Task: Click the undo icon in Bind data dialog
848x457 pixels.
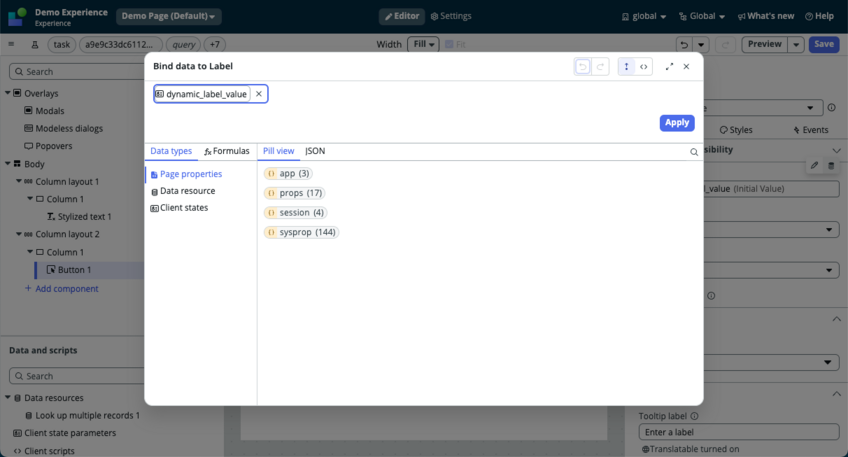Action: (582, 67)
